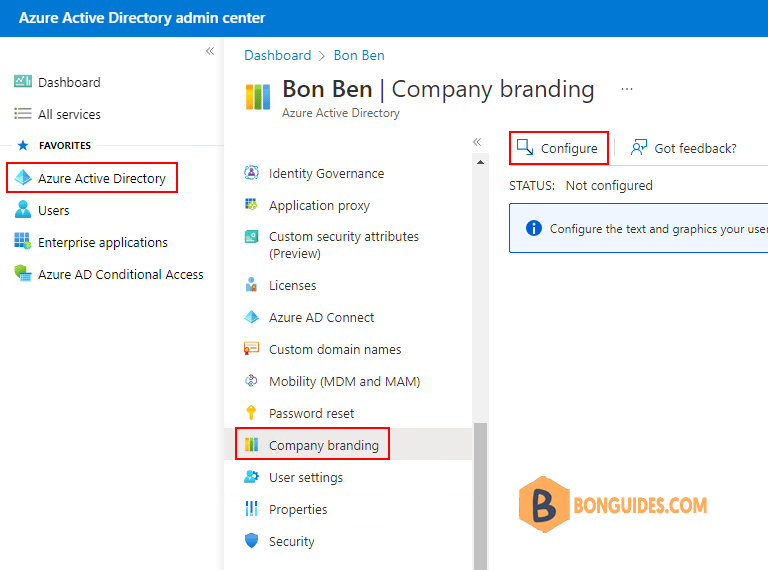Open the more options ellipsis
Screen dimensions: 768x570
click(626, 89)
